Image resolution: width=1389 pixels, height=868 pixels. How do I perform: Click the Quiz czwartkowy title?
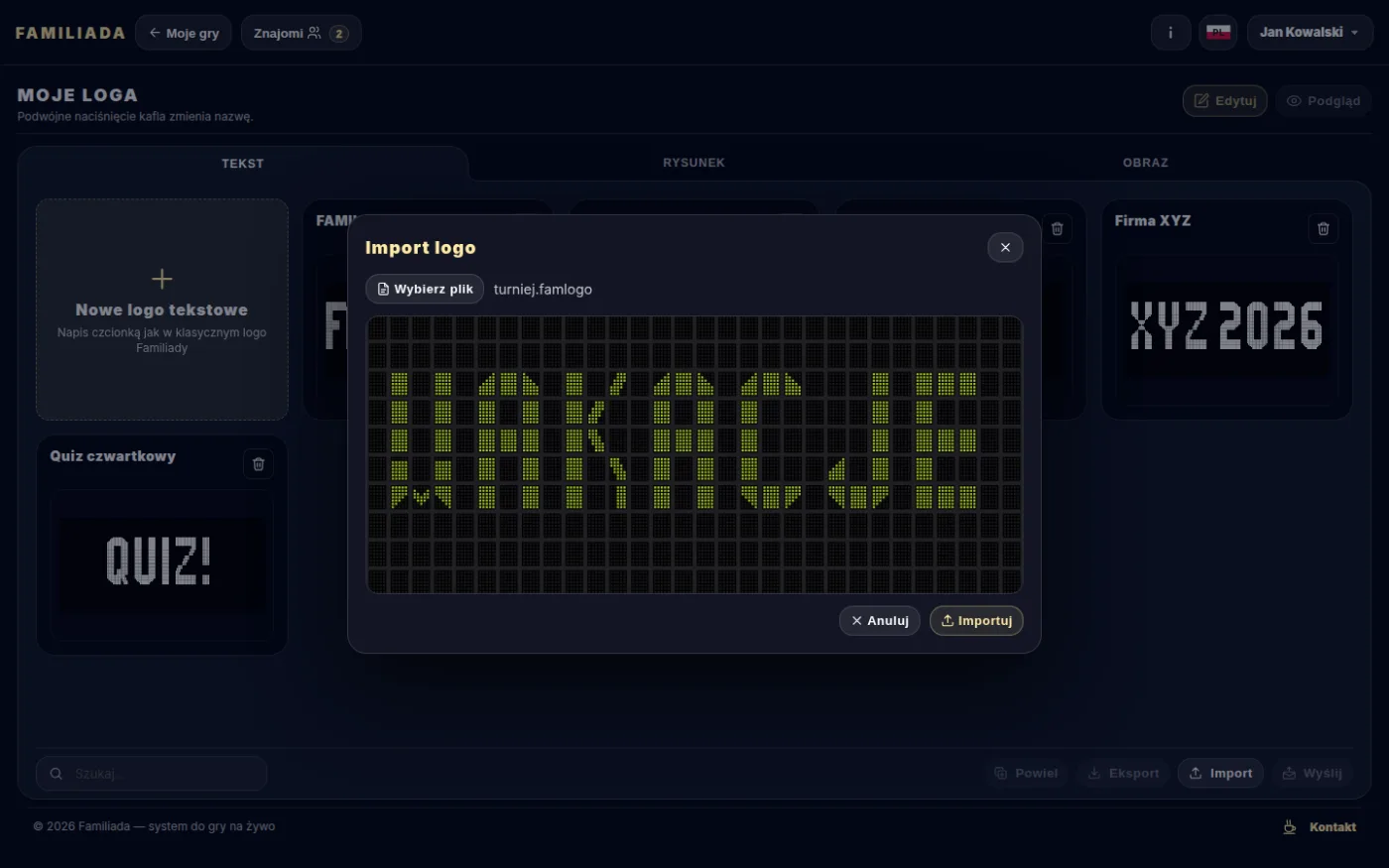click(x=113, y=456)
